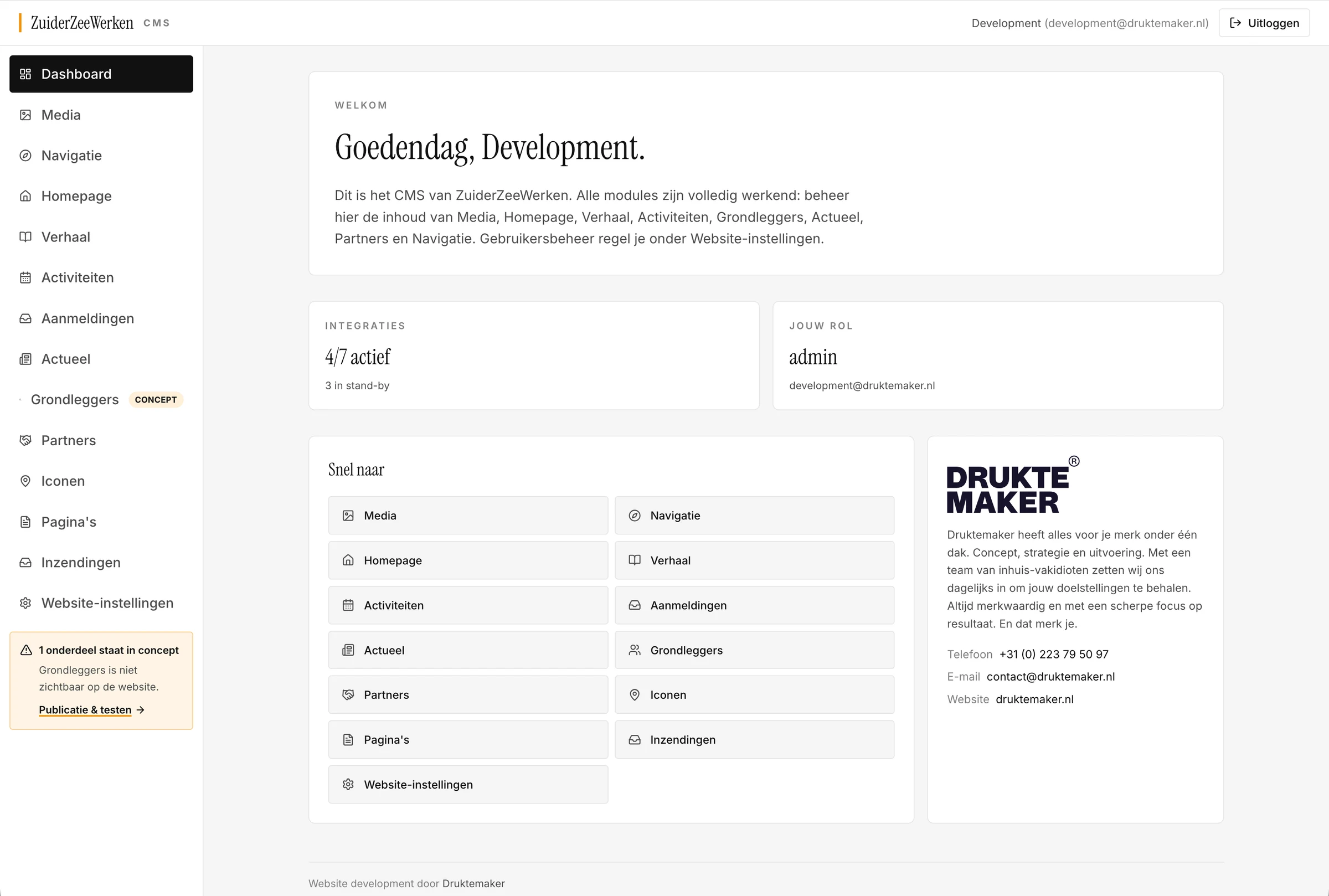The image size is (1329, 896).
Task: Click the Actueel newspaper icon in sidebar
Action: click(25, 359)
